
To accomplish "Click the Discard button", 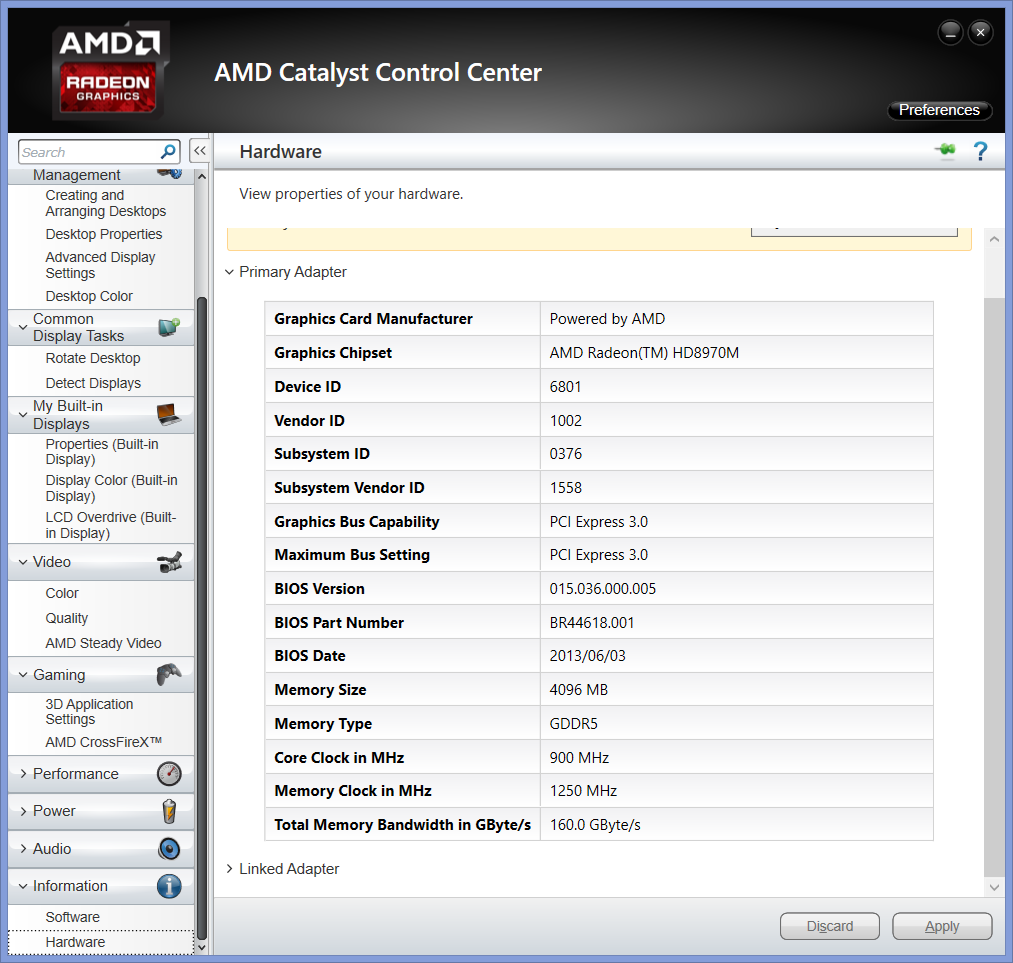I will point(830,926).
